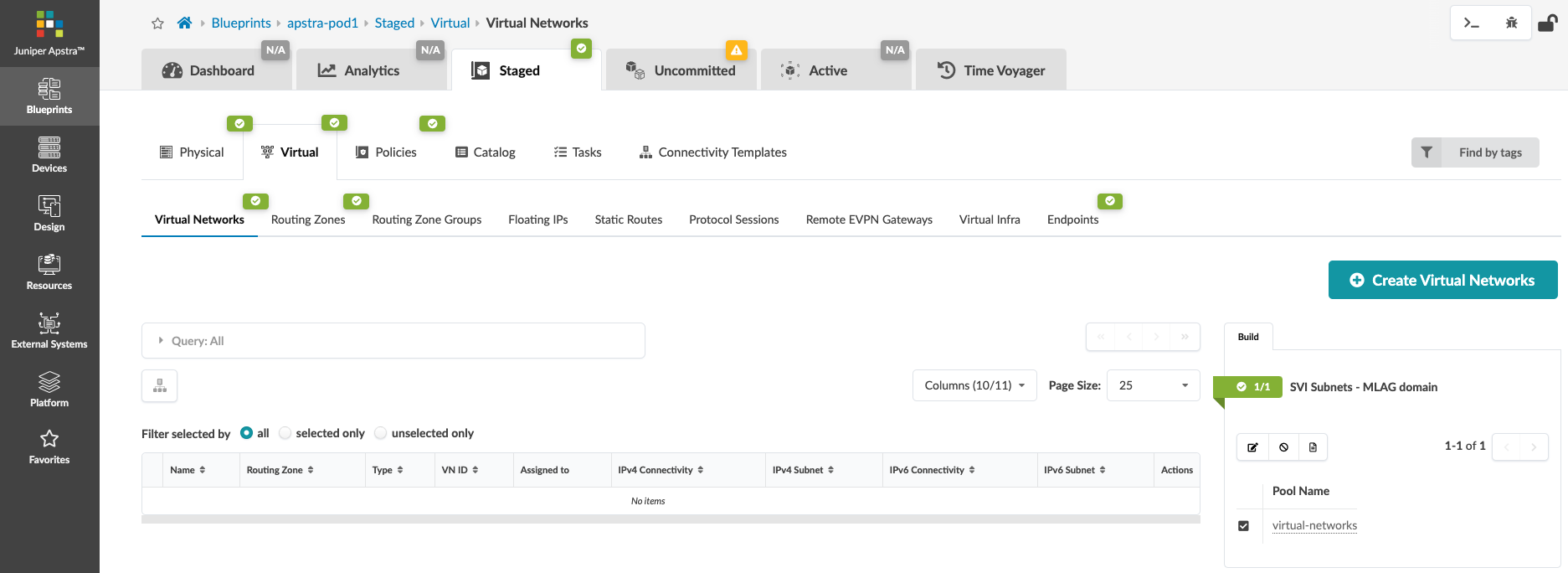
Task: Open the virtual-networks pool link
Action: pos(1314,526)
